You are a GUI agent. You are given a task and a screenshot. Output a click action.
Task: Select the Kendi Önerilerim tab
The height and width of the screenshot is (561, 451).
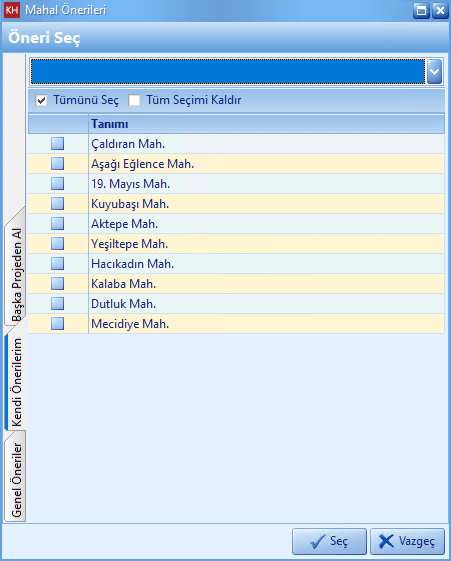[x=16, y=382]
